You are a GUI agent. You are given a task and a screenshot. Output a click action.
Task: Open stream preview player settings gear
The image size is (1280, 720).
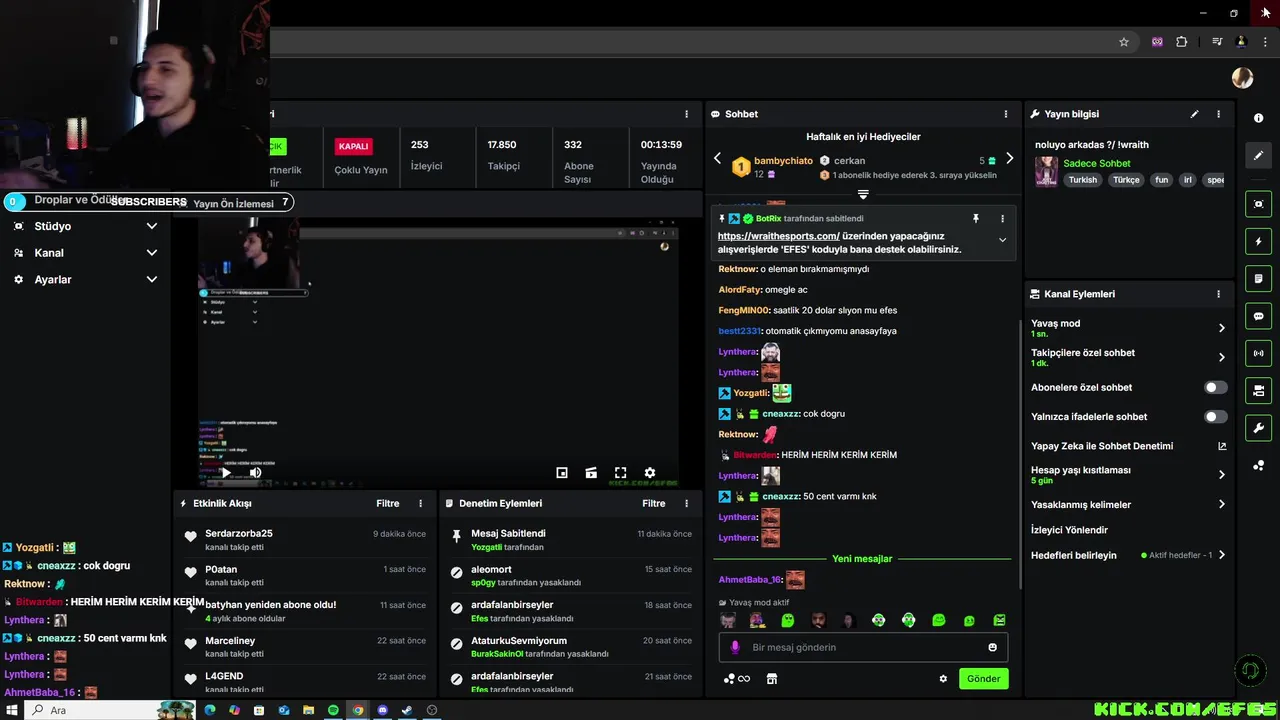pyautogui.click(x=650, y=473)
